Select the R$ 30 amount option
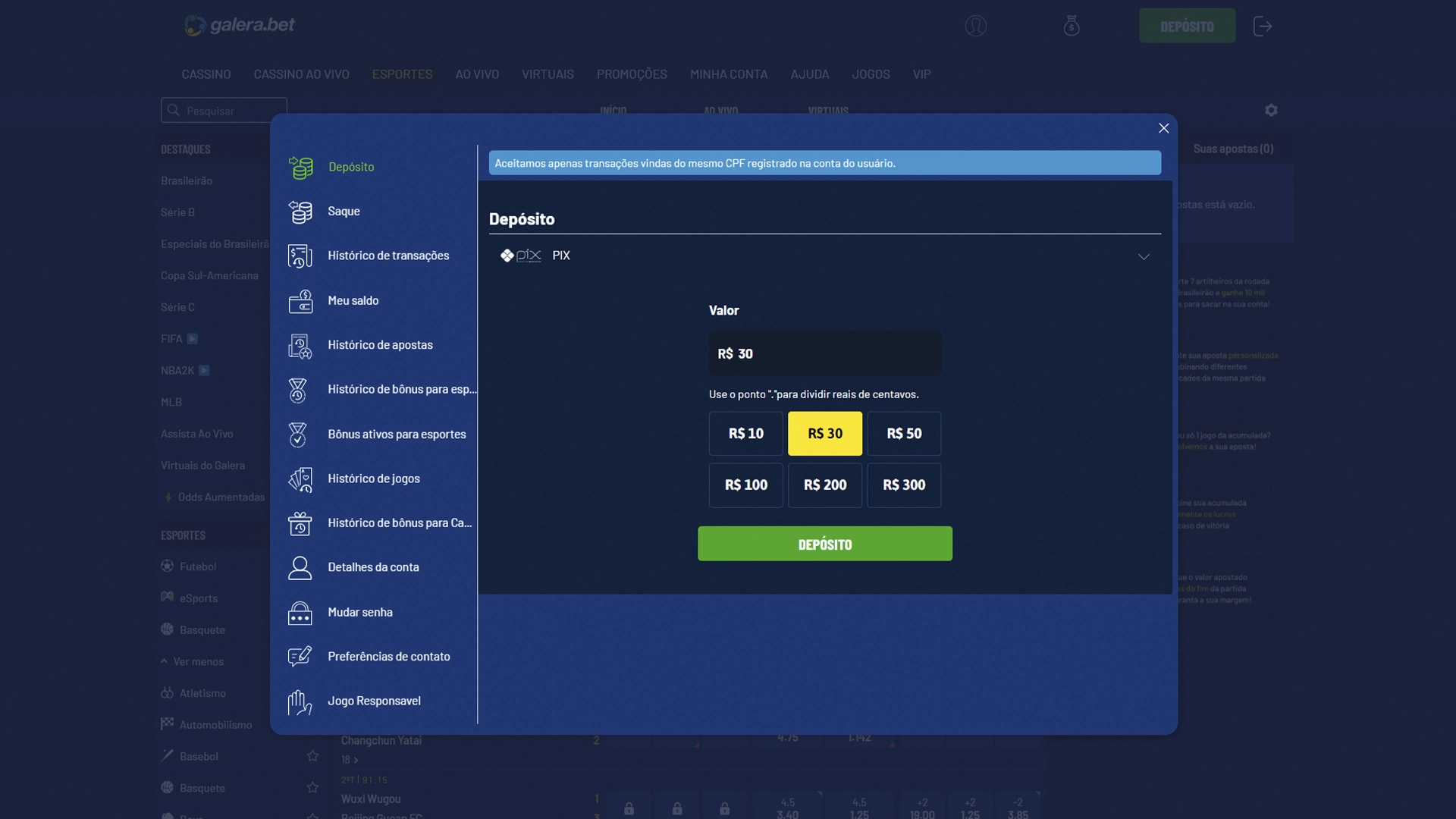 point(825,434)
